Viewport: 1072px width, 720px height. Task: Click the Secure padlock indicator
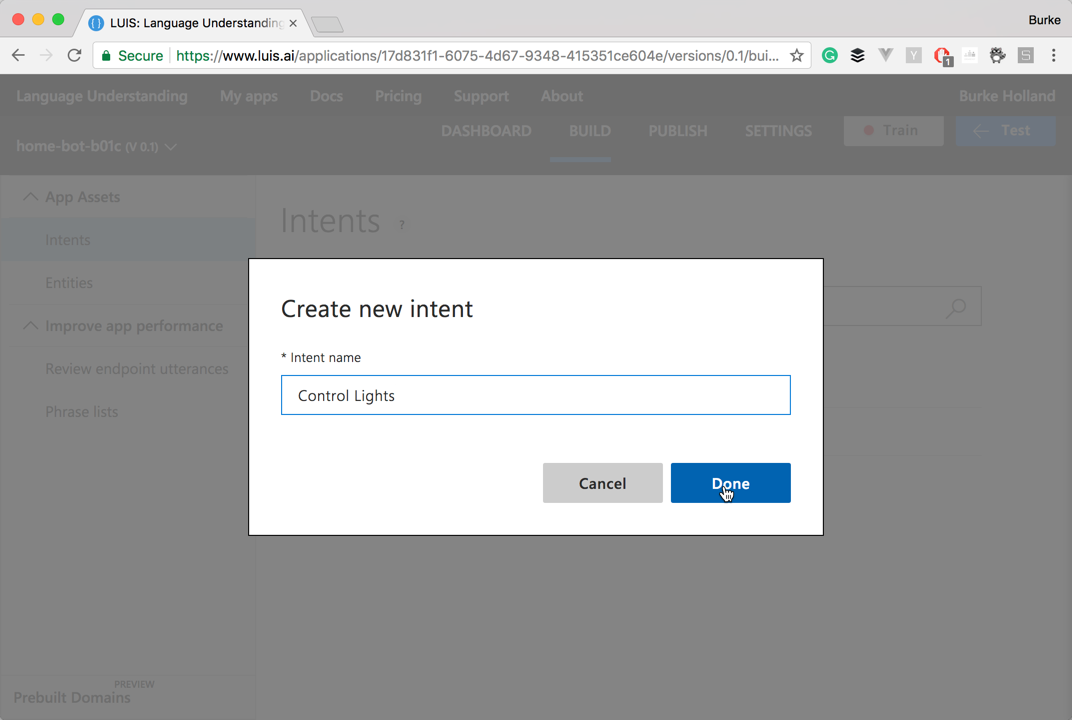[x=132, y=55]
